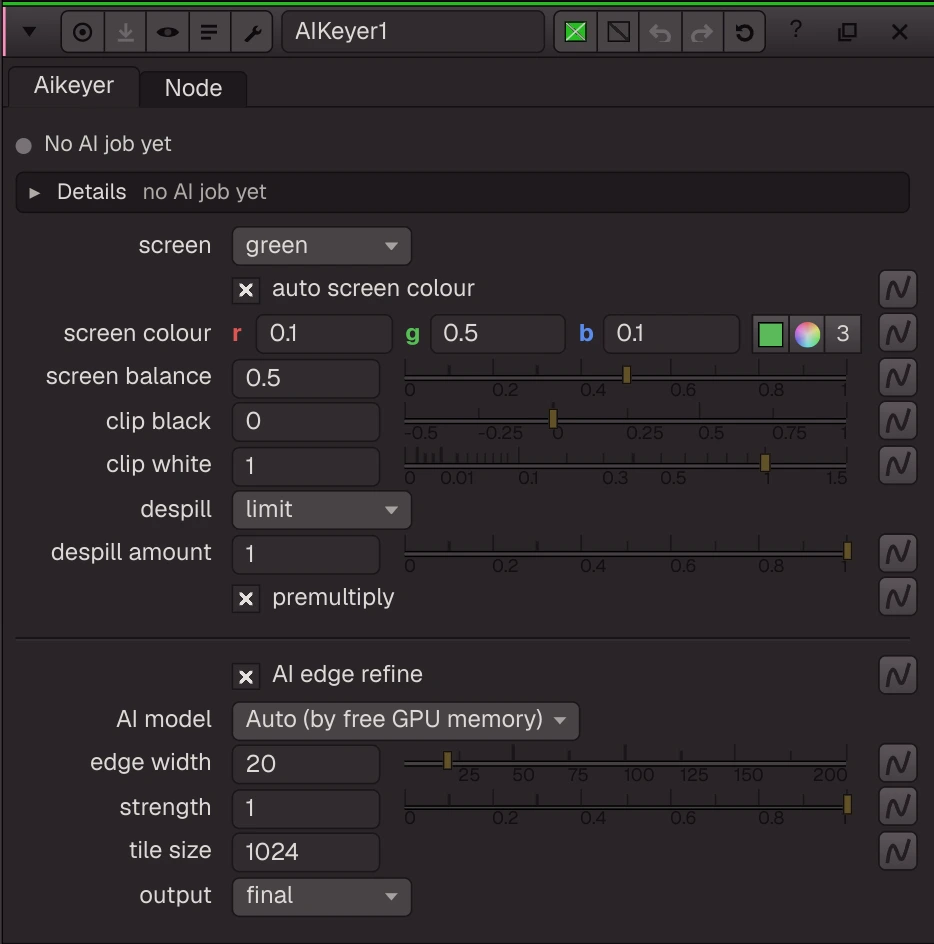The width and height of the screenshot is (934, 944).
Task: Click the screen colour r value field
Action: (324, 334)
